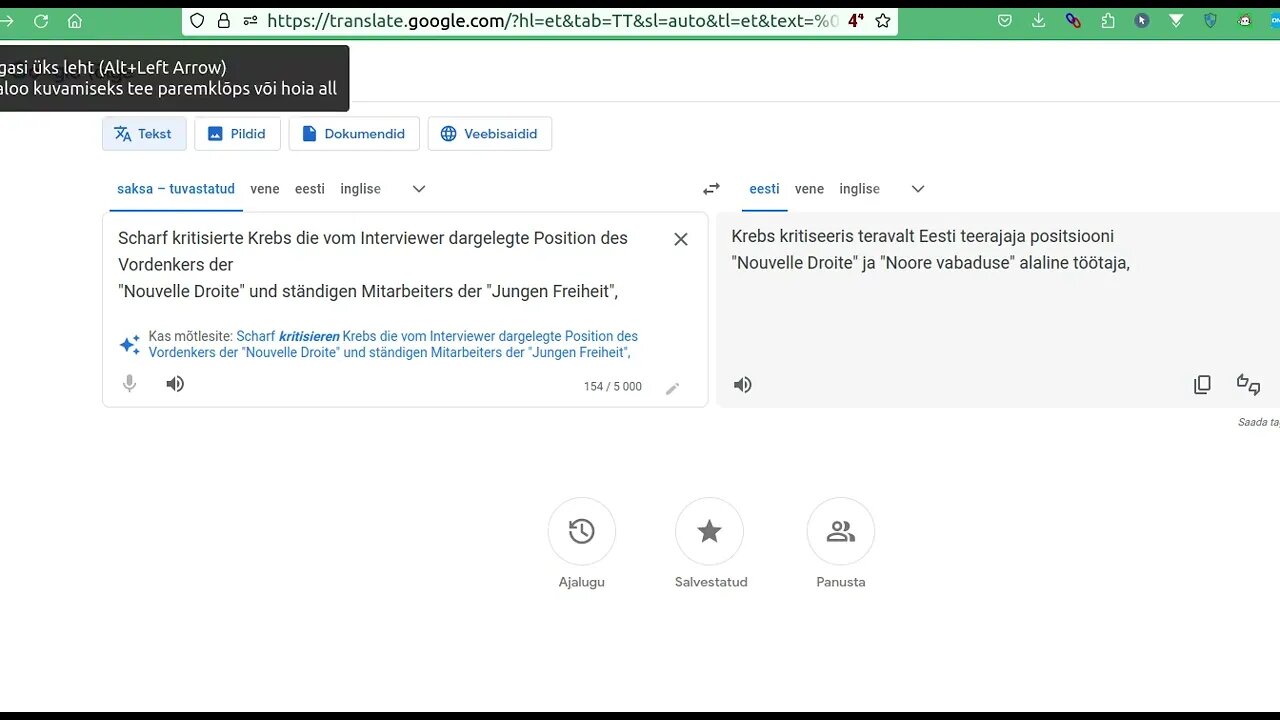Switch to Veebisaidid website translation
Viewport: 1280px width, 720px height.
[490, 134]
